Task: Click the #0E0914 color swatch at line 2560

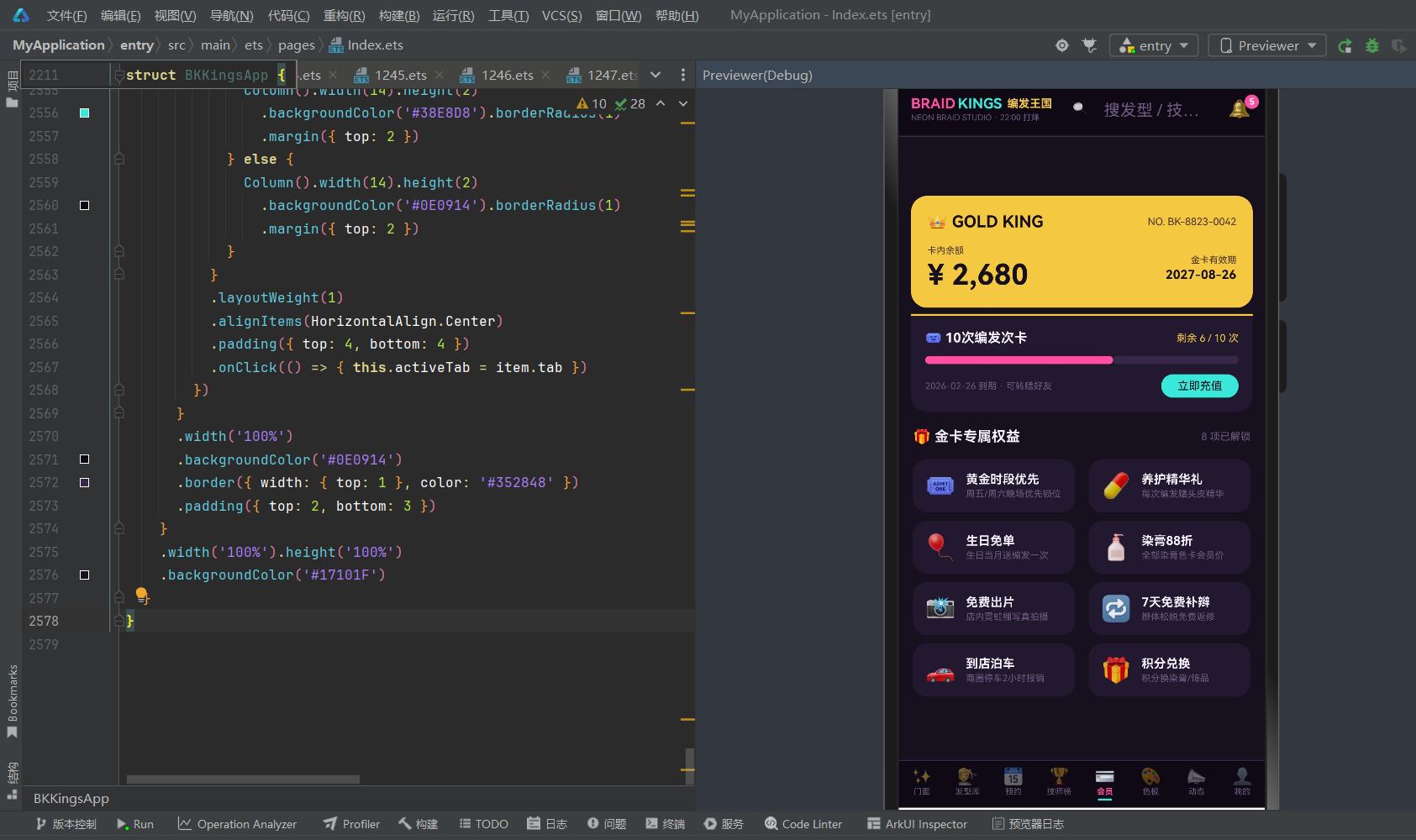Action: click(x=84, y=205)
